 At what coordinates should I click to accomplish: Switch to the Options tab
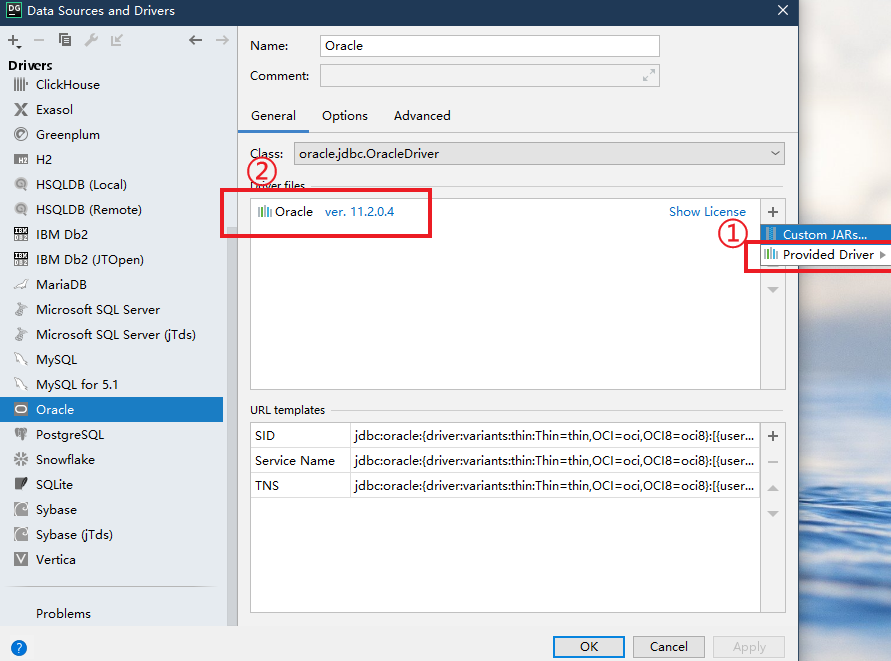point(345,116)
